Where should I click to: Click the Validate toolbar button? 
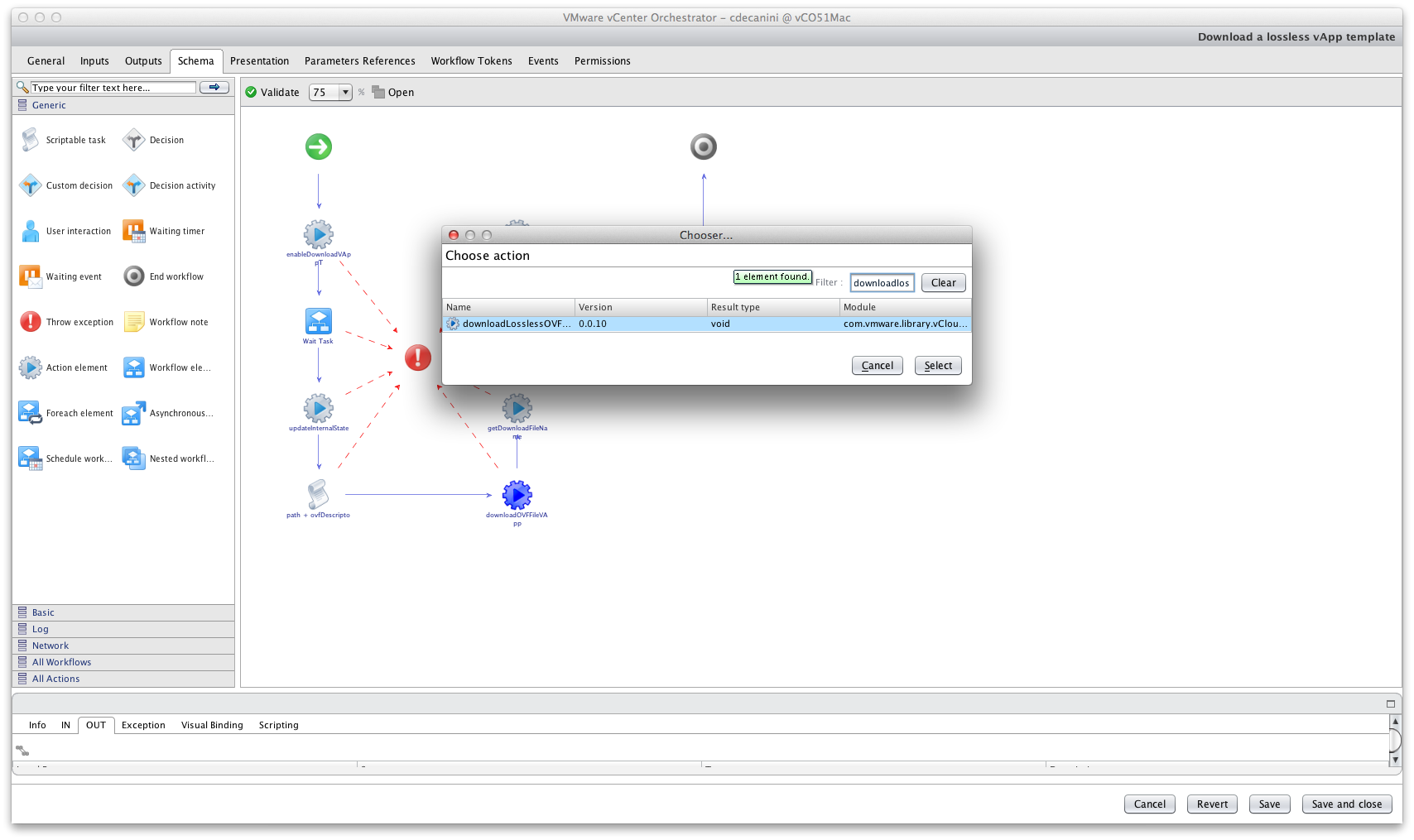coord(272,93)
